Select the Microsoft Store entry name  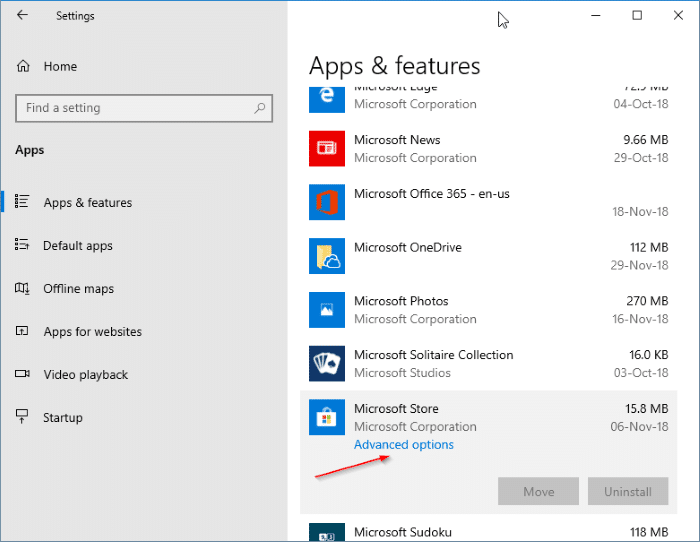click(396, 409)
